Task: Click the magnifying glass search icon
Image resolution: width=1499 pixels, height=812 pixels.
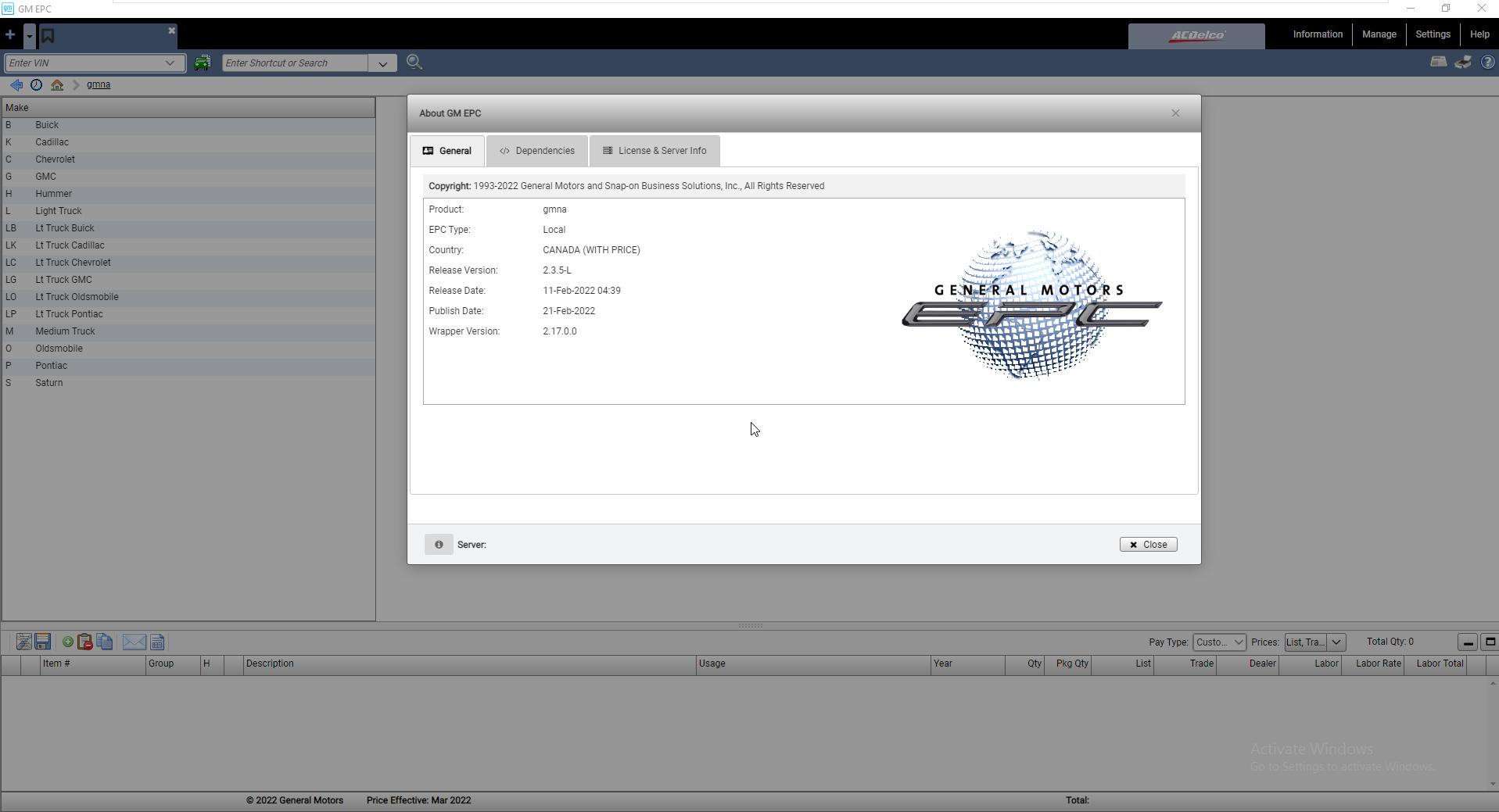Action: coord(414,63)
